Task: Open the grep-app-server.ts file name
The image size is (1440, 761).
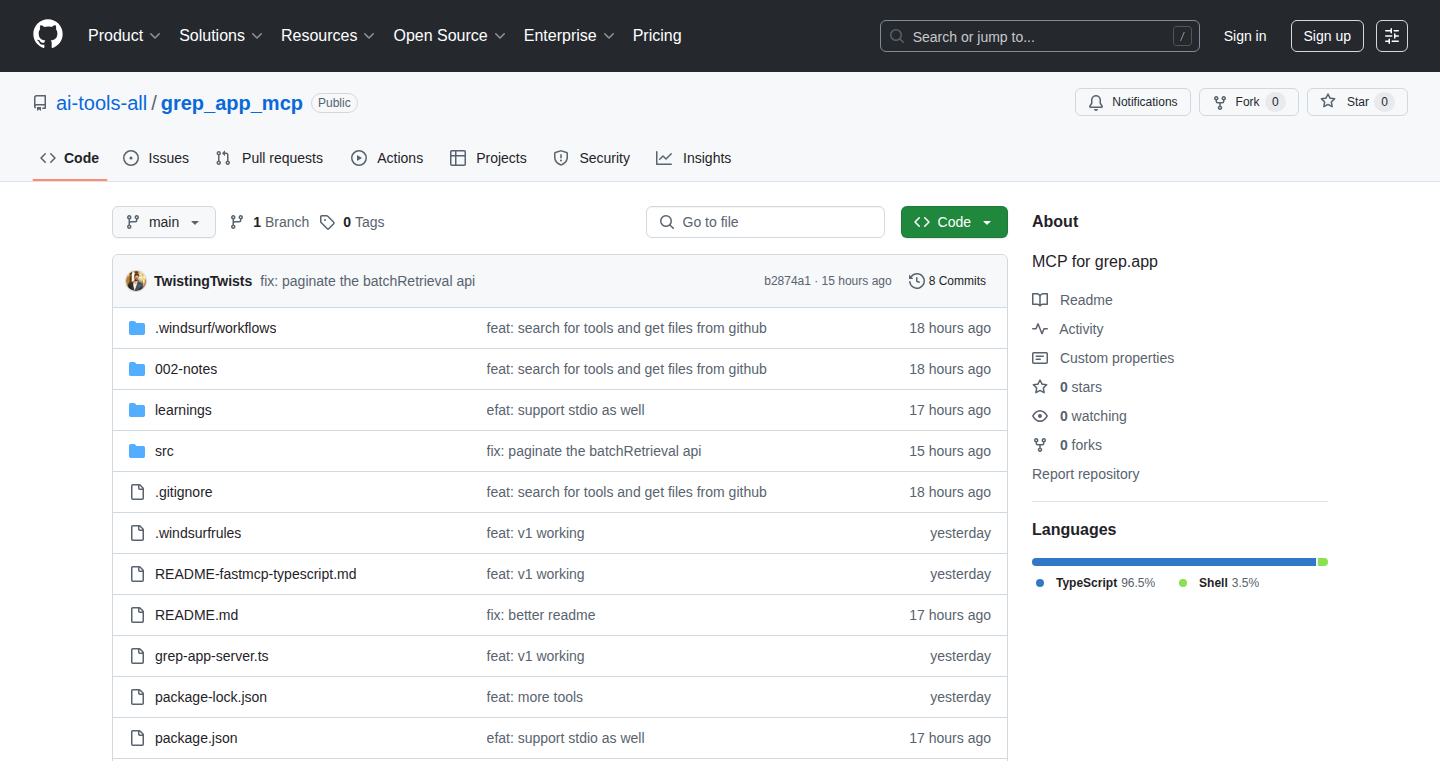Action: coord(212,656)
